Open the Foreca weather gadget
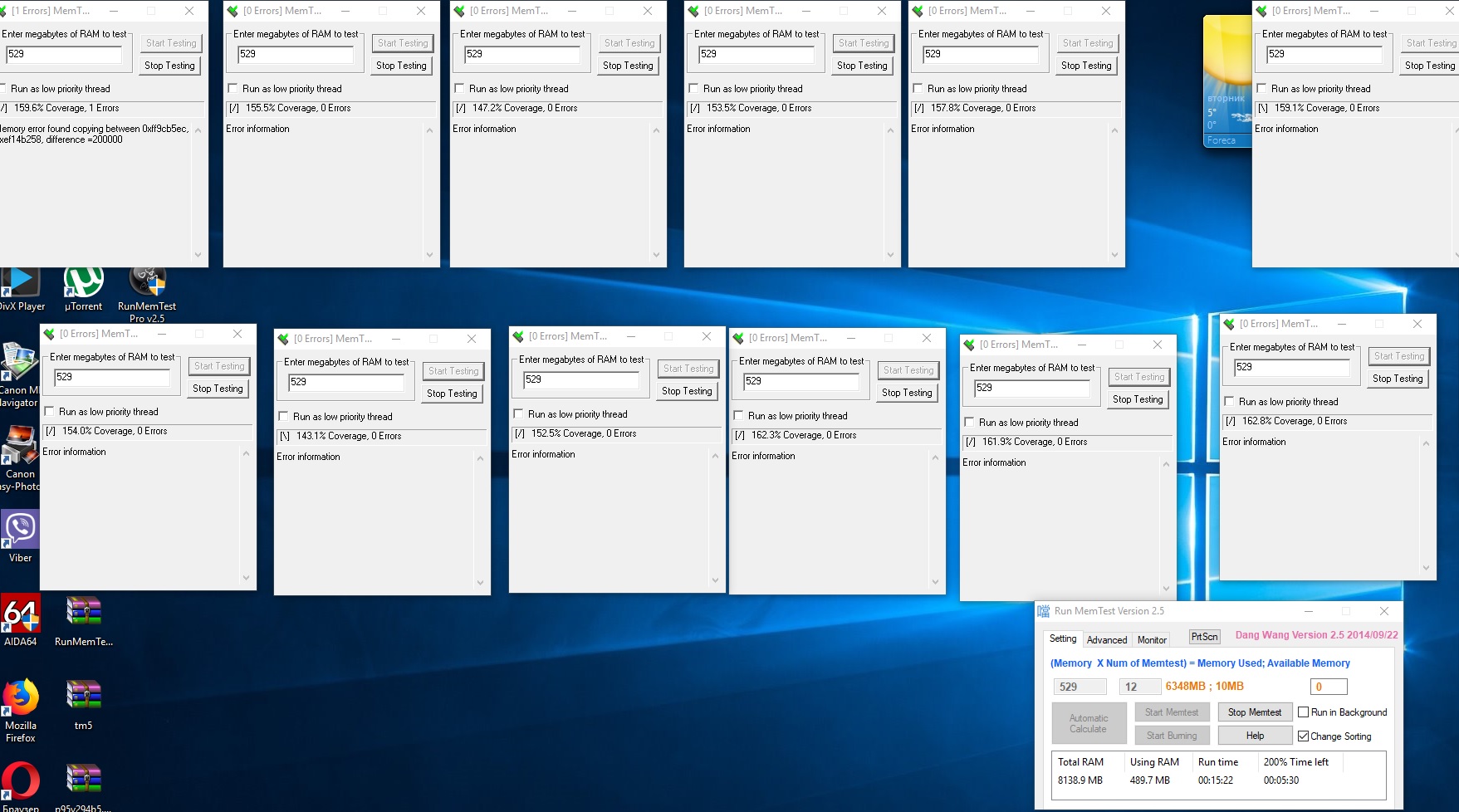 (x=1227, y=81)
